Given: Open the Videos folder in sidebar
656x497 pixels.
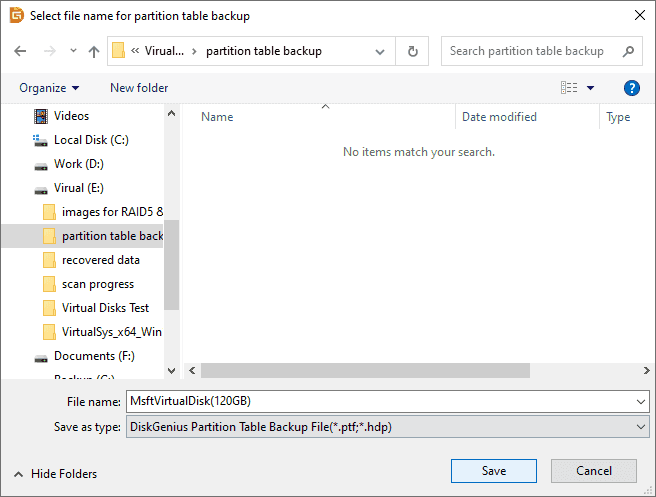Looking at the screenshot, I should 71,116.
